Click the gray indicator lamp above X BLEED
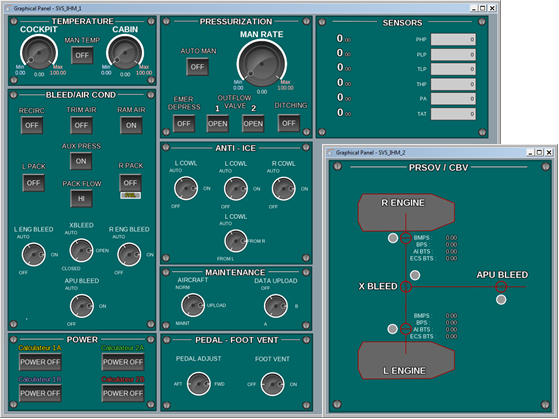The image size is (559, 419). click(x=415, y=275)
